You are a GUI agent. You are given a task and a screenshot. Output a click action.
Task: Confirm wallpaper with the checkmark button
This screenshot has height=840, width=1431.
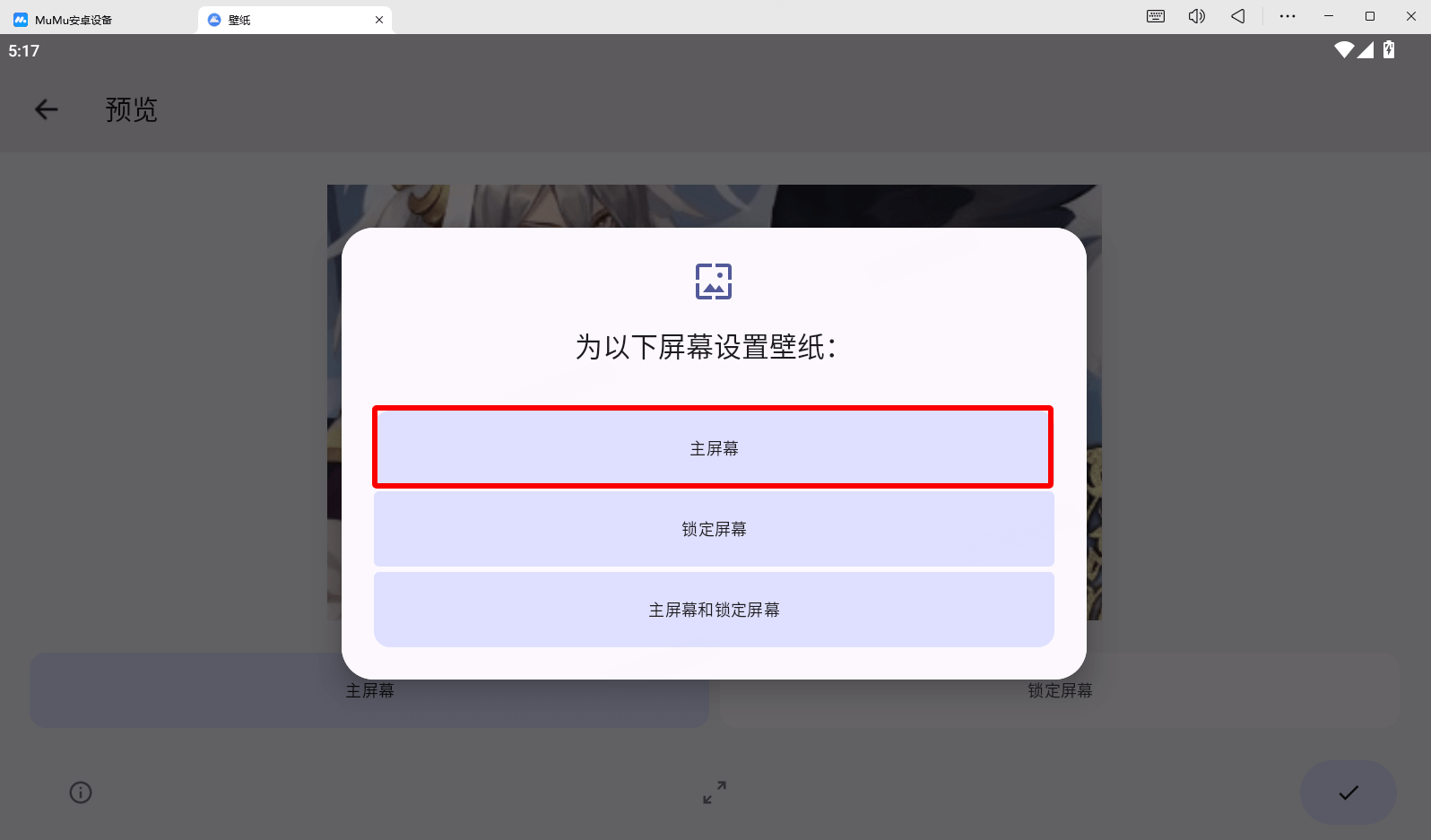pos(1349,792)
